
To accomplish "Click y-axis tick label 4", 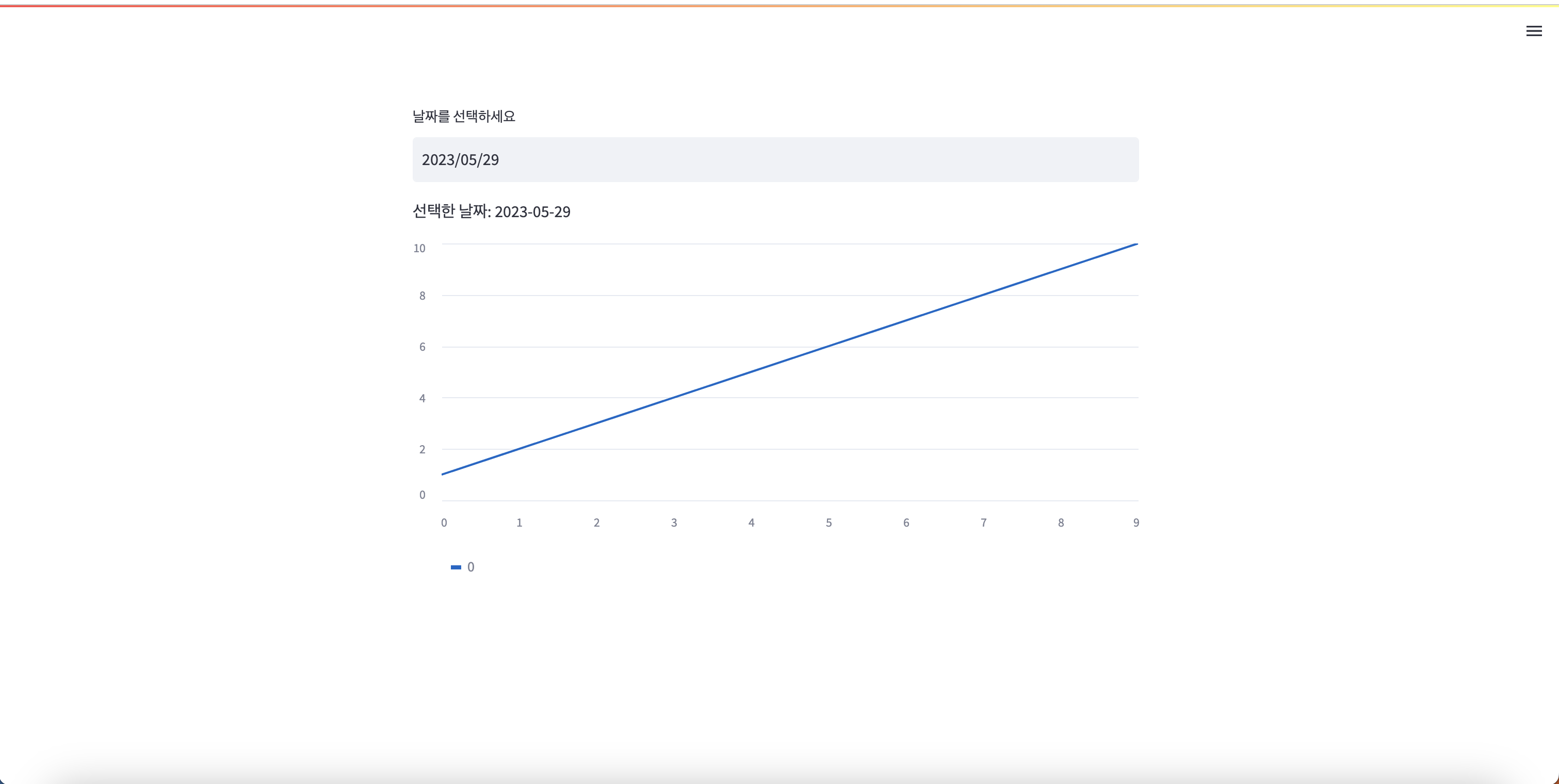I will (423, 398).
